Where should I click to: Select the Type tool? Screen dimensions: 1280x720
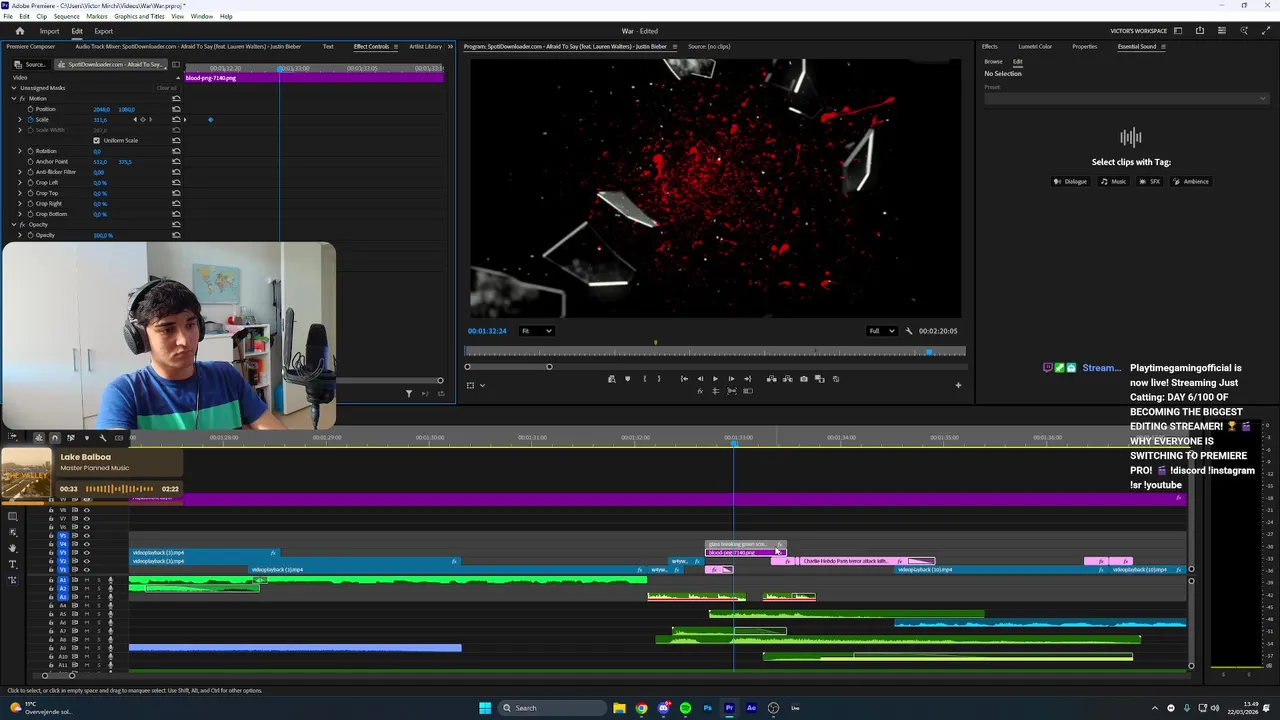12,564
